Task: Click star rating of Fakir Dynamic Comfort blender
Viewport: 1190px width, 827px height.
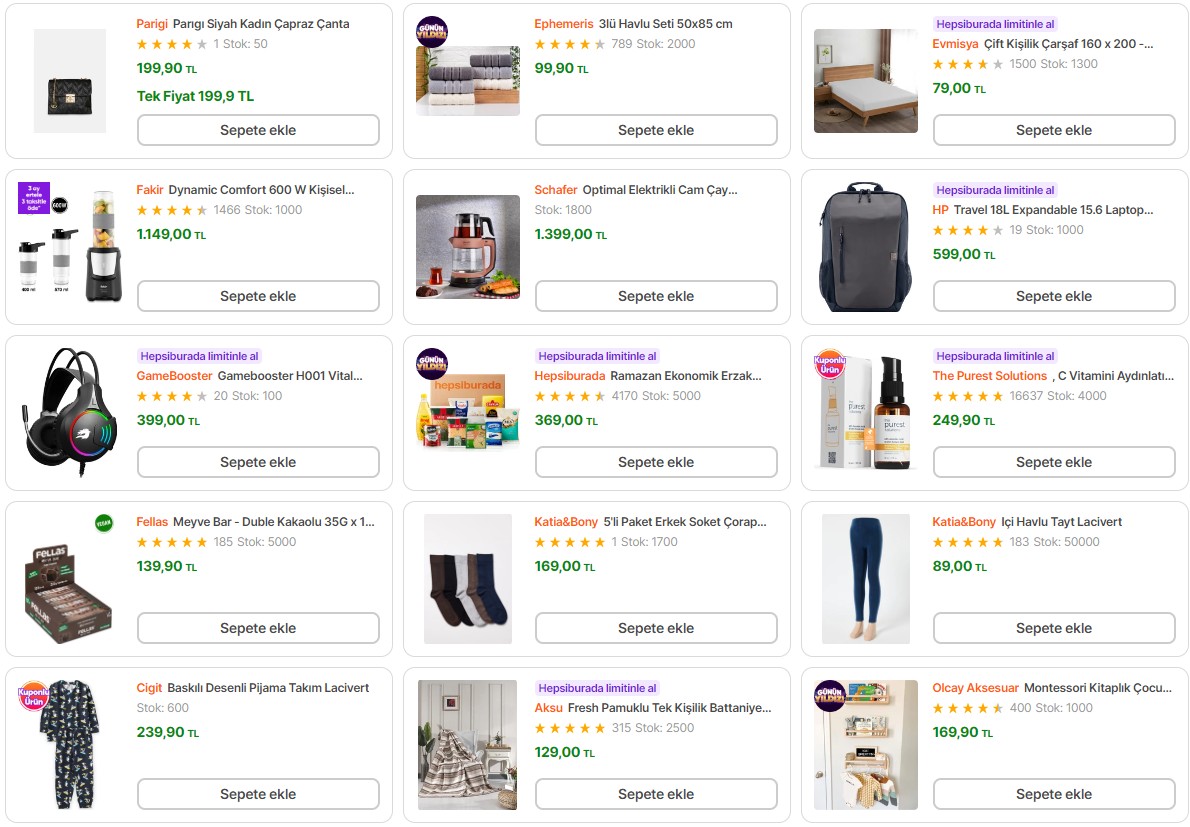Action: click(x=172, y=210)
